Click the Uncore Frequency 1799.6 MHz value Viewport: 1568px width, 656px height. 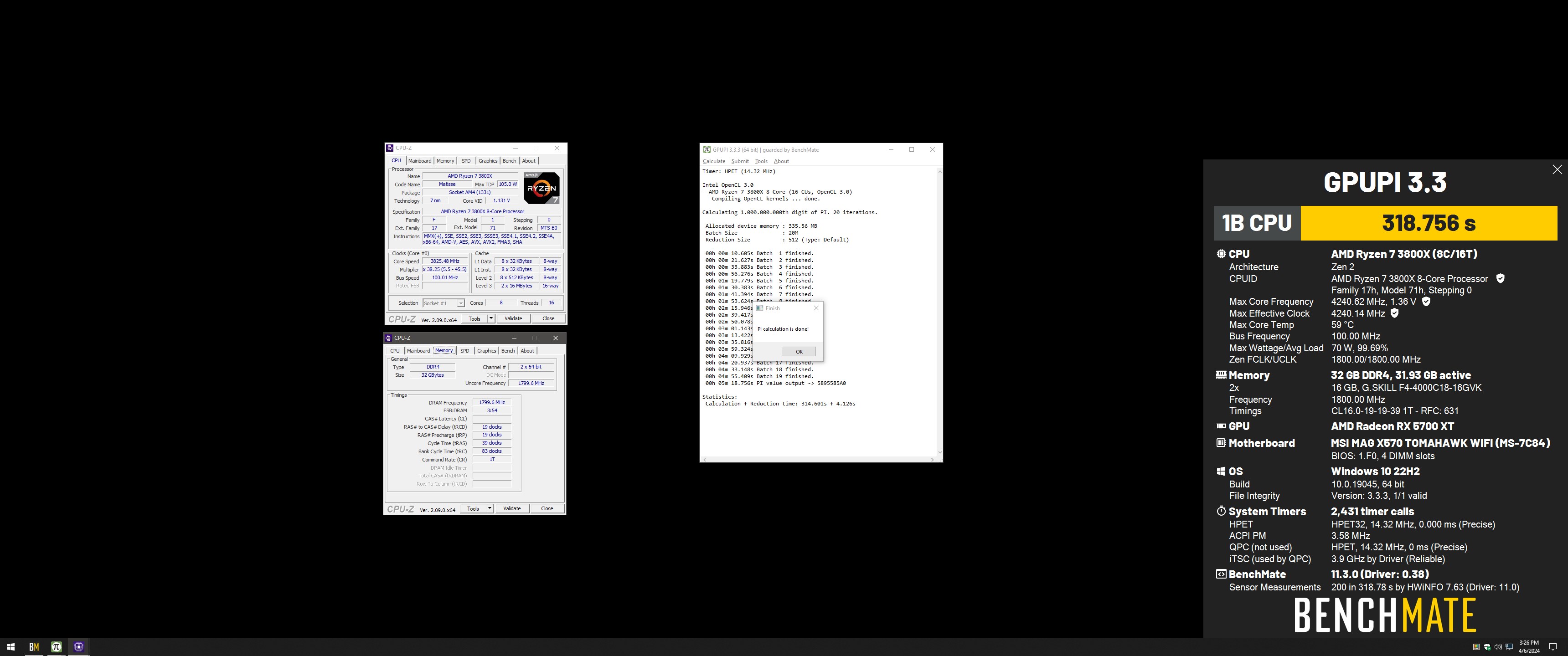click(x=531, y=384)
